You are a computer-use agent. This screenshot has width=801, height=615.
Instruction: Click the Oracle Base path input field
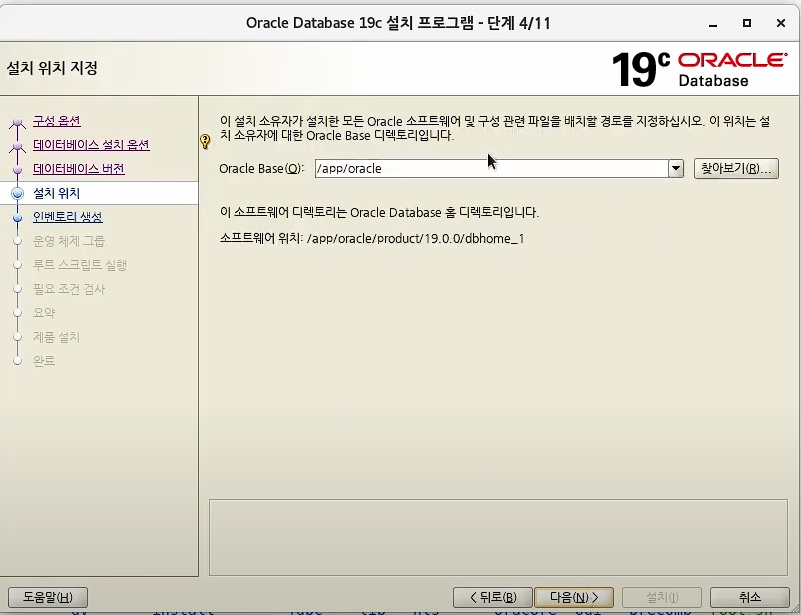click(x=491, y=169)
